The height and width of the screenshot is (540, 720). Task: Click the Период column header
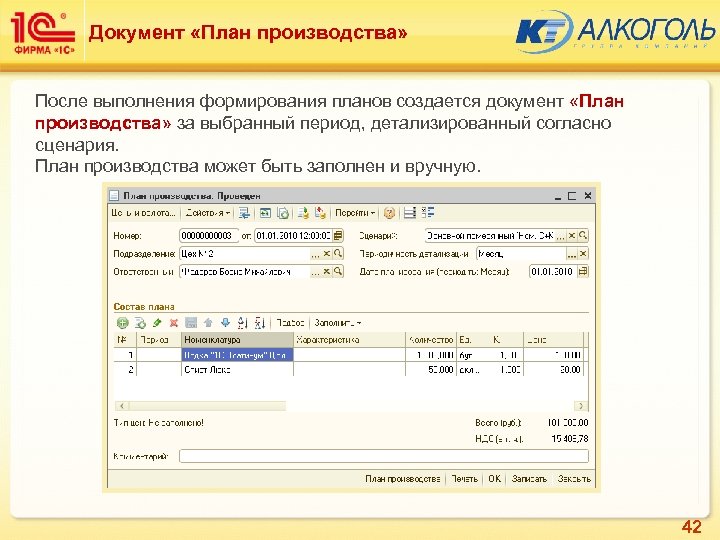tap(159, 340)
